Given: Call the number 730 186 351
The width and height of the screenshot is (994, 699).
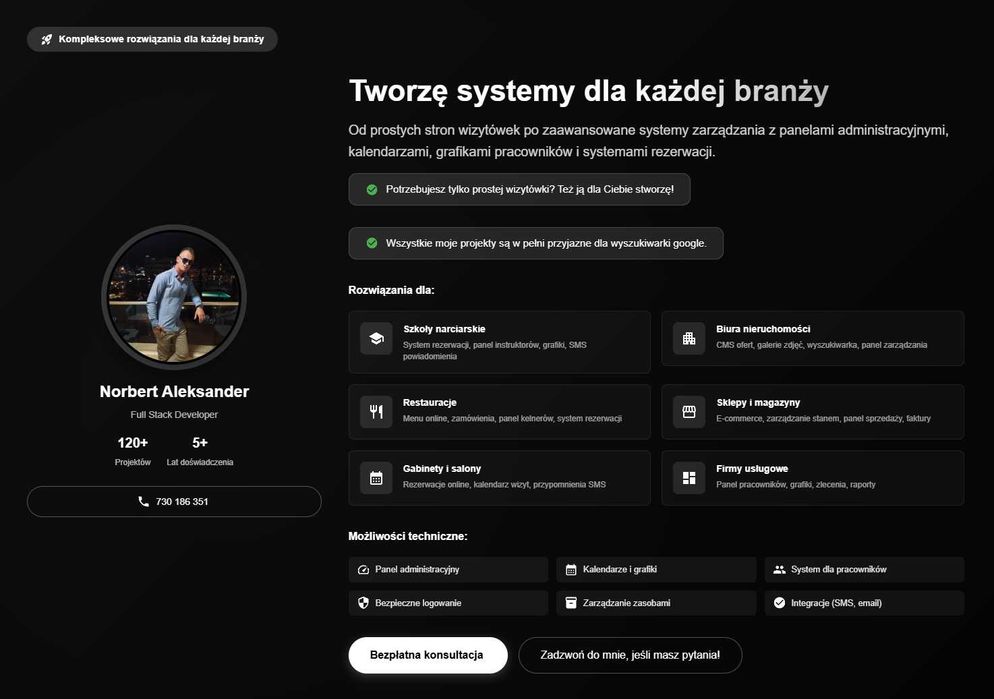Looking at the screenshot, I should (x=174, y=501).
